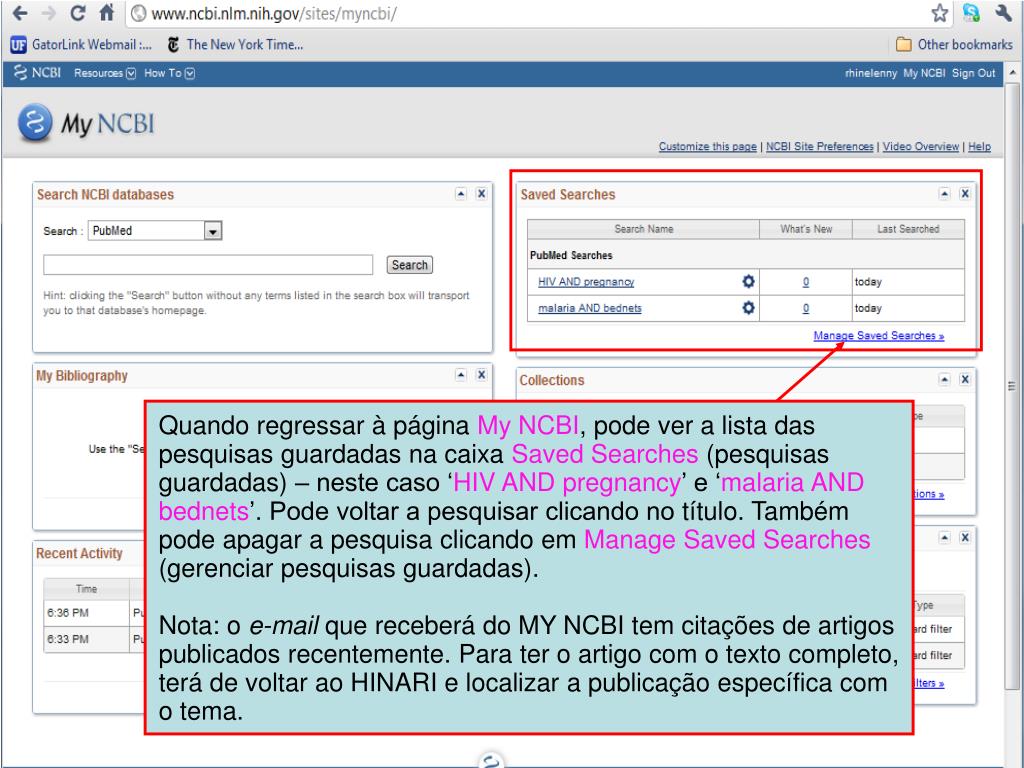The height and width of the screenshot is (768, 1024).
Task: Run the HIV AND pregnancy saved search
Action: (x=586, y=281)
